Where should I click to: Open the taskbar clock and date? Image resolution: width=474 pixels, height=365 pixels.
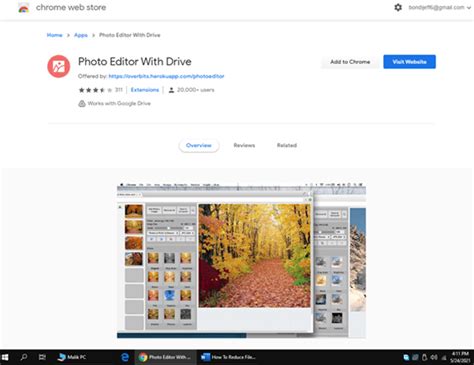coord(460,357)
